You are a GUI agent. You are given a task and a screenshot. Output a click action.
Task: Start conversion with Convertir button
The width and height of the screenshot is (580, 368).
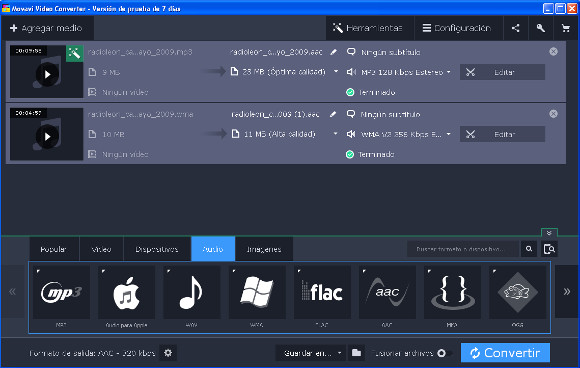pyautogui.click(x=505, y=353)
